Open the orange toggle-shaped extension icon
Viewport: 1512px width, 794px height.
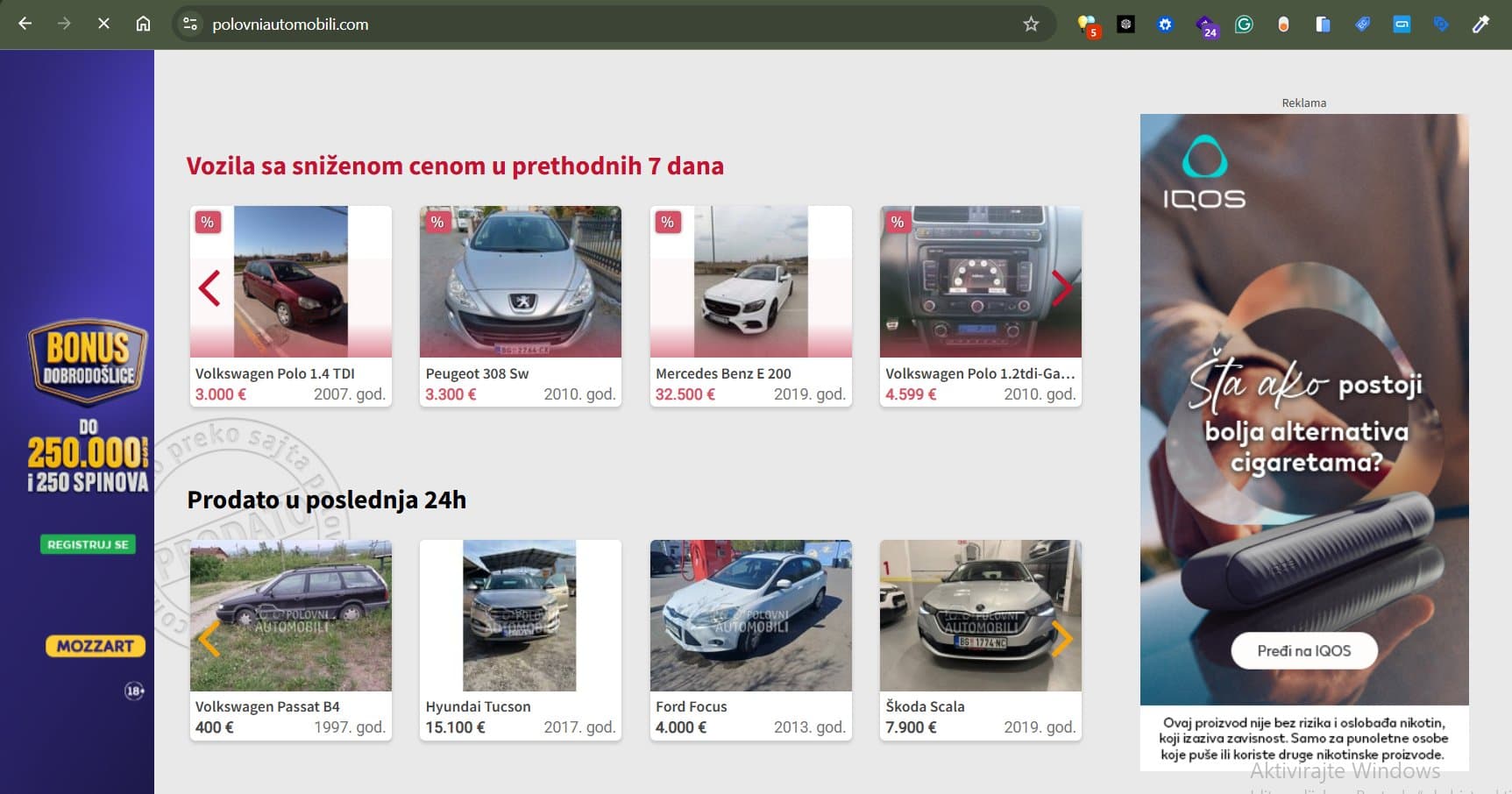pyautogui.click(x=1283, y=25)
